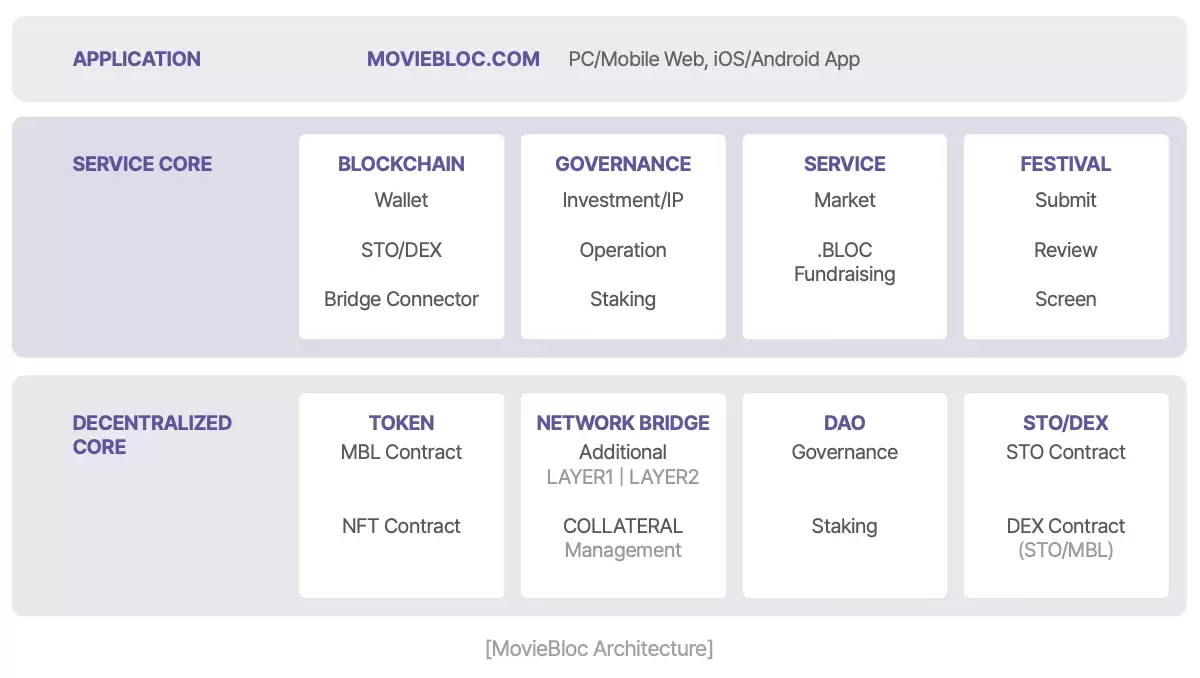Open the GOVERNANCE heading
The width and height of the screenshot is (1200, 678).
(x=623, y=164)
